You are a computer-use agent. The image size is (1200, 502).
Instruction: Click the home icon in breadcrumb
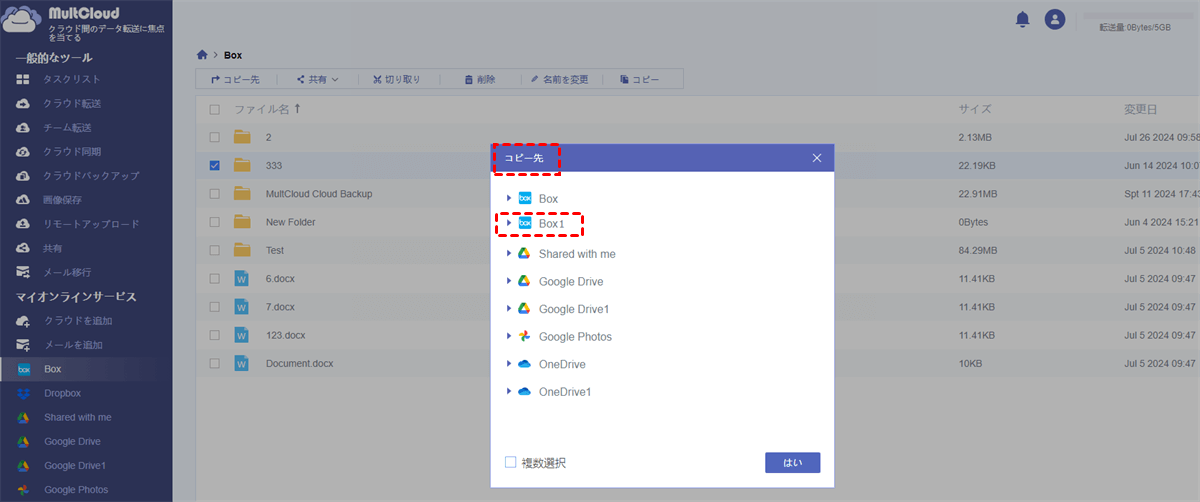point(202,55)
